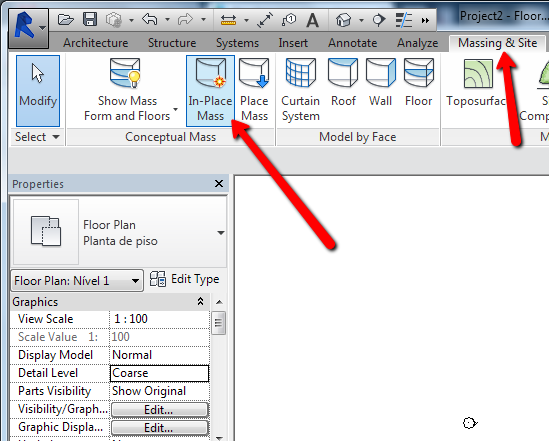Click the Properties scroll up arrow
549x441 pixels.
pos(219,302)
